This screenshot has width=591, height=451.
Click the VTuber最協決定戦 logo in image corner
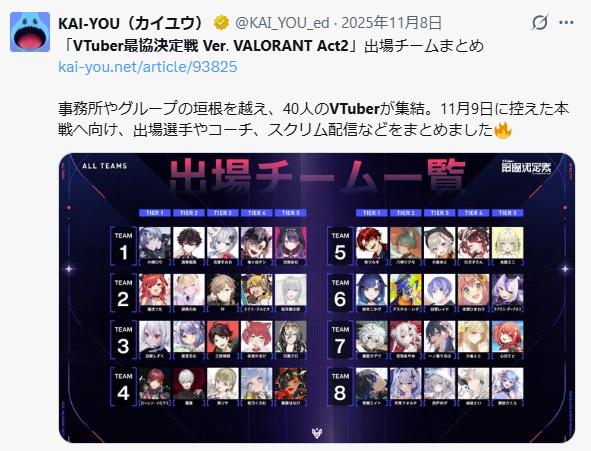pyautogui.click(x=526, y=167)
